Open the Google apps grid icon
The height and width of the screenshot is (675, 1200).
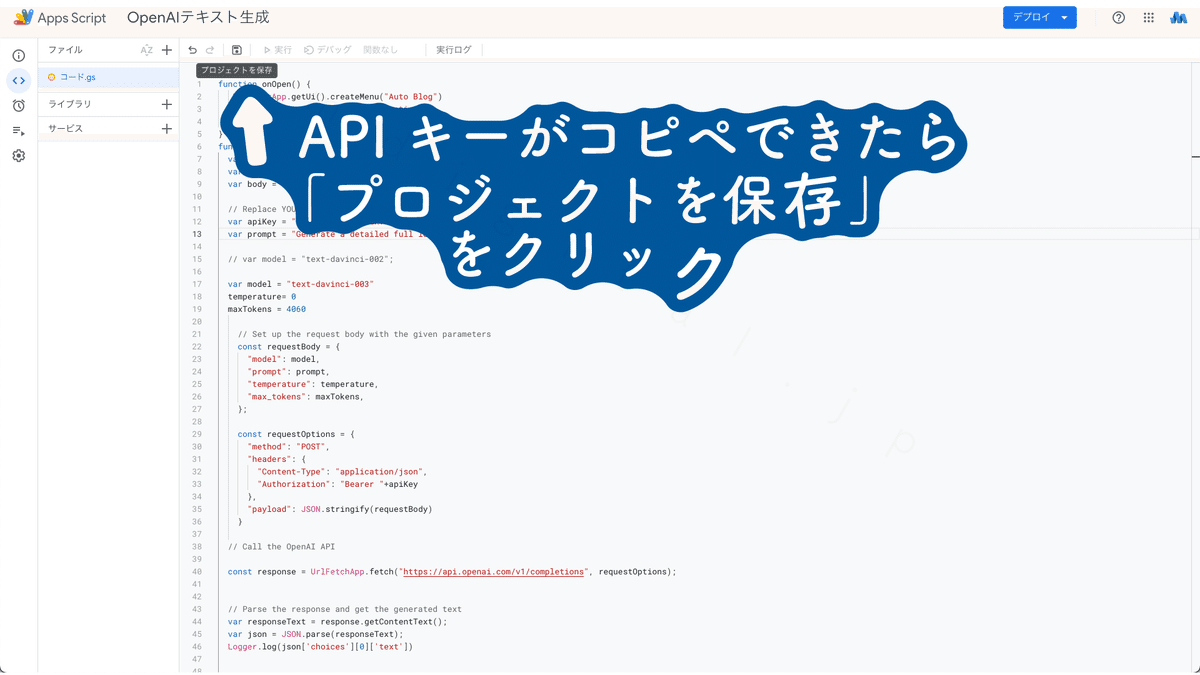1148,18
